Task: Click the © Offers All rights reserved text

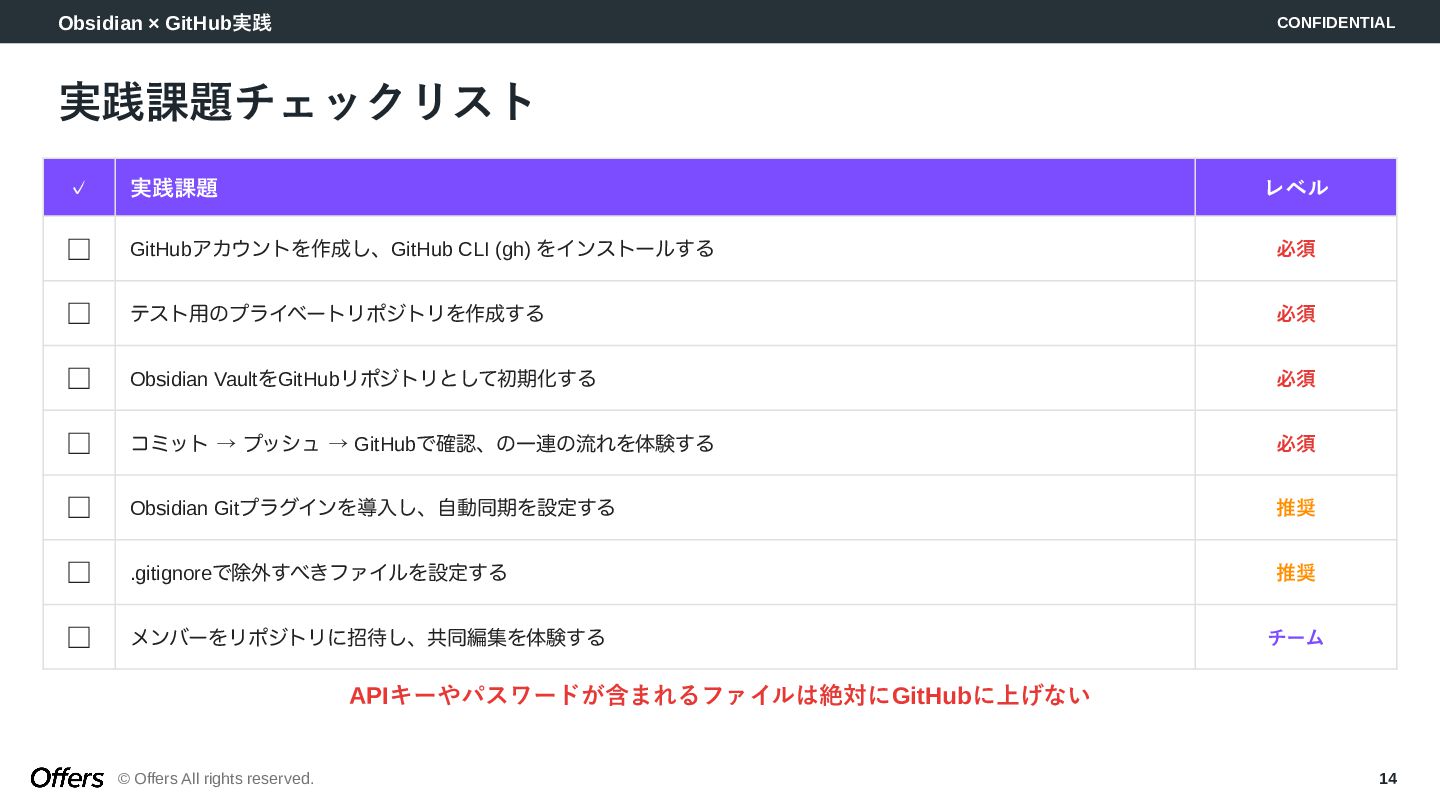Action: [216, 779]
